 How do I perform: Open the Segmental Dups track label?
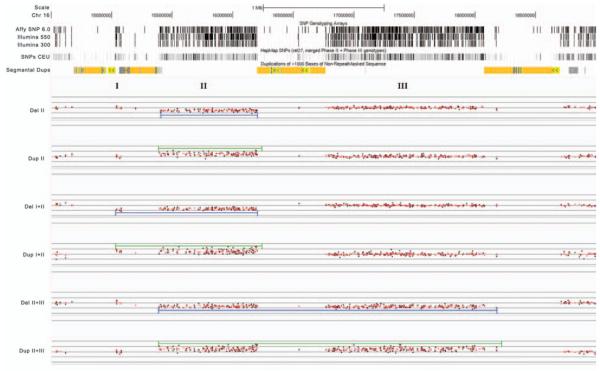click(28, 70)
